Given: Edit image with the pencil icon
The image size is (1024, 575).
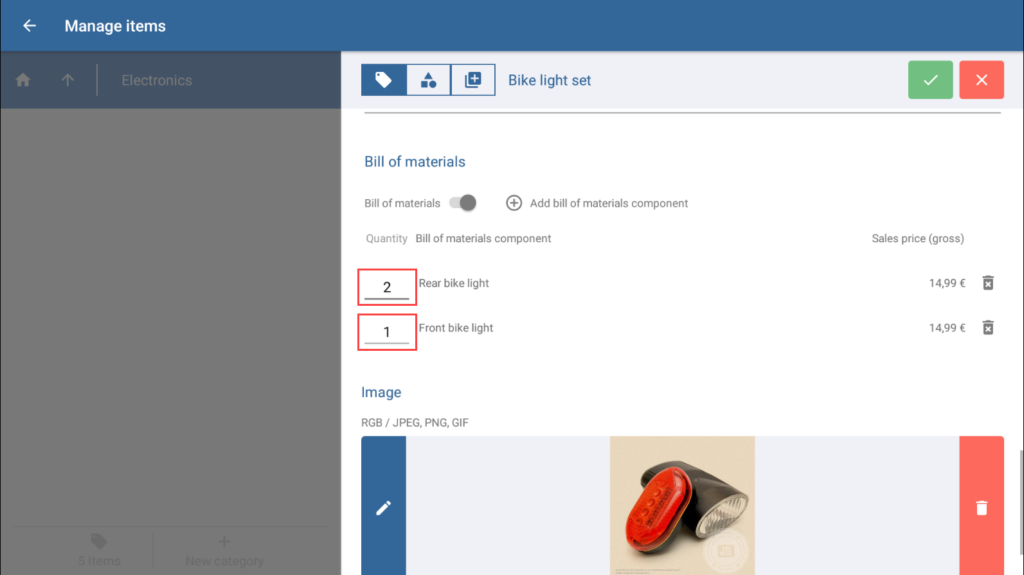Looking at the screenshot, I should point(383,507).
